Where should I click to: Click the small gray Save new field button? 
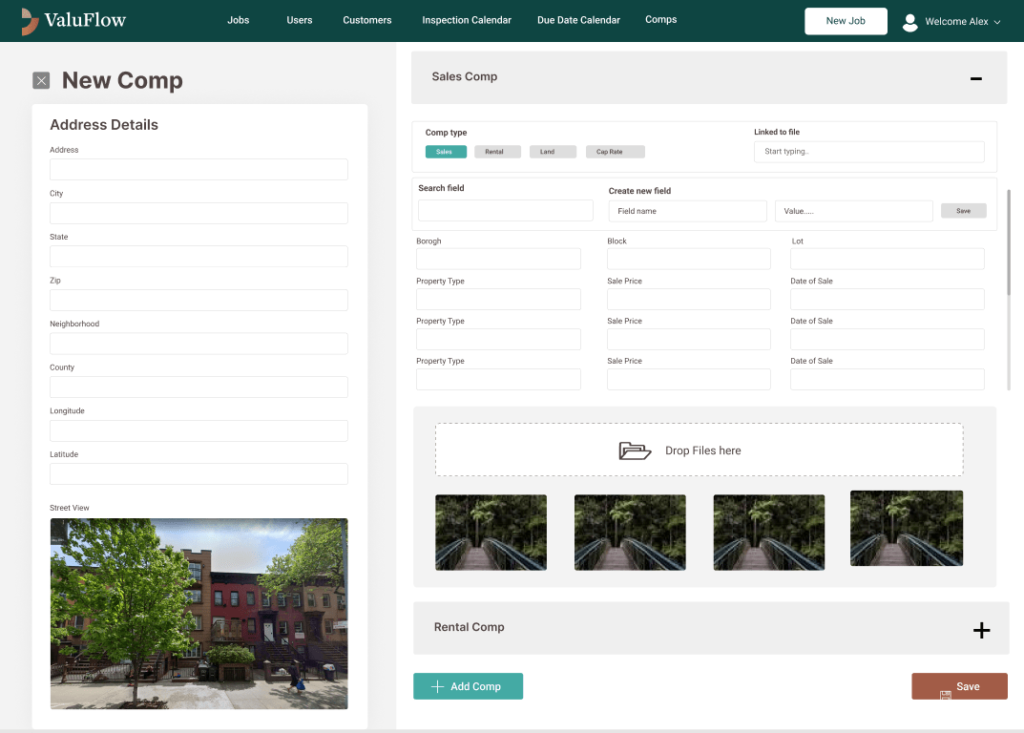click(x=963, y=211)
